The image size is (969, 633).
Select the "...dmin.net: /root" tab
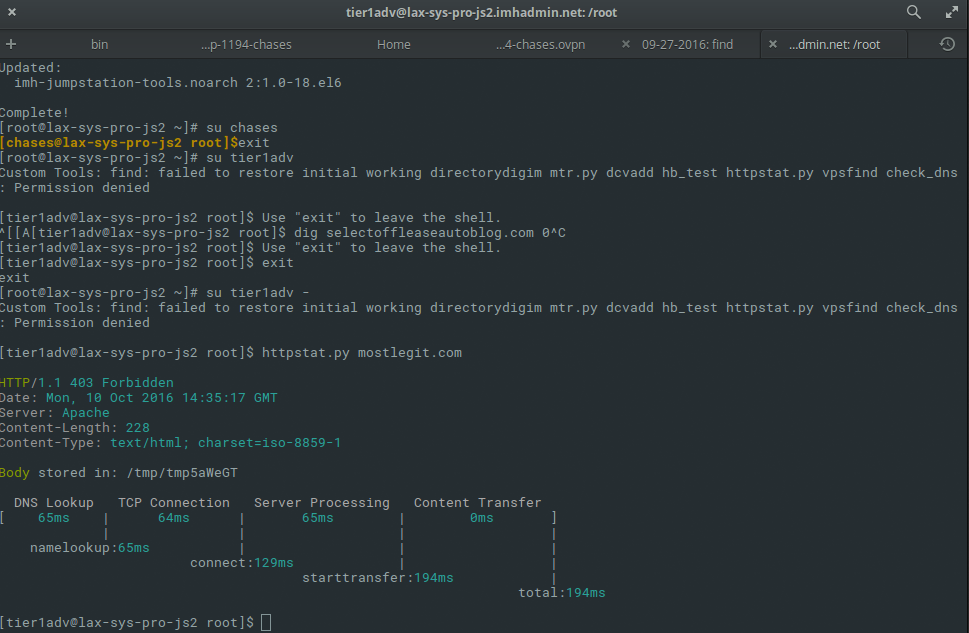point(834,45)
